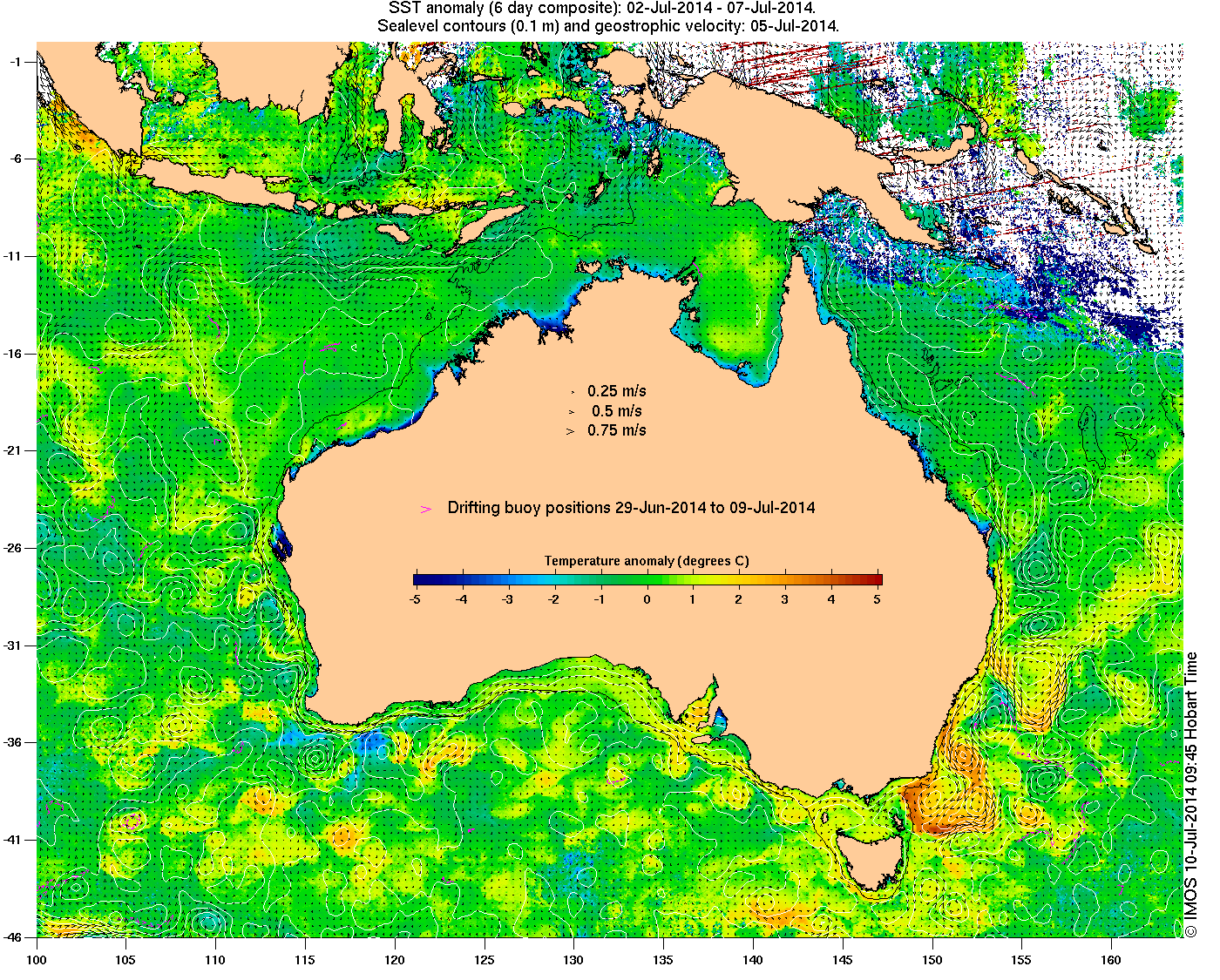Screen dimensions: 1220x980
Task: Click the latitude axis label -1
Action: pos(17,61)
